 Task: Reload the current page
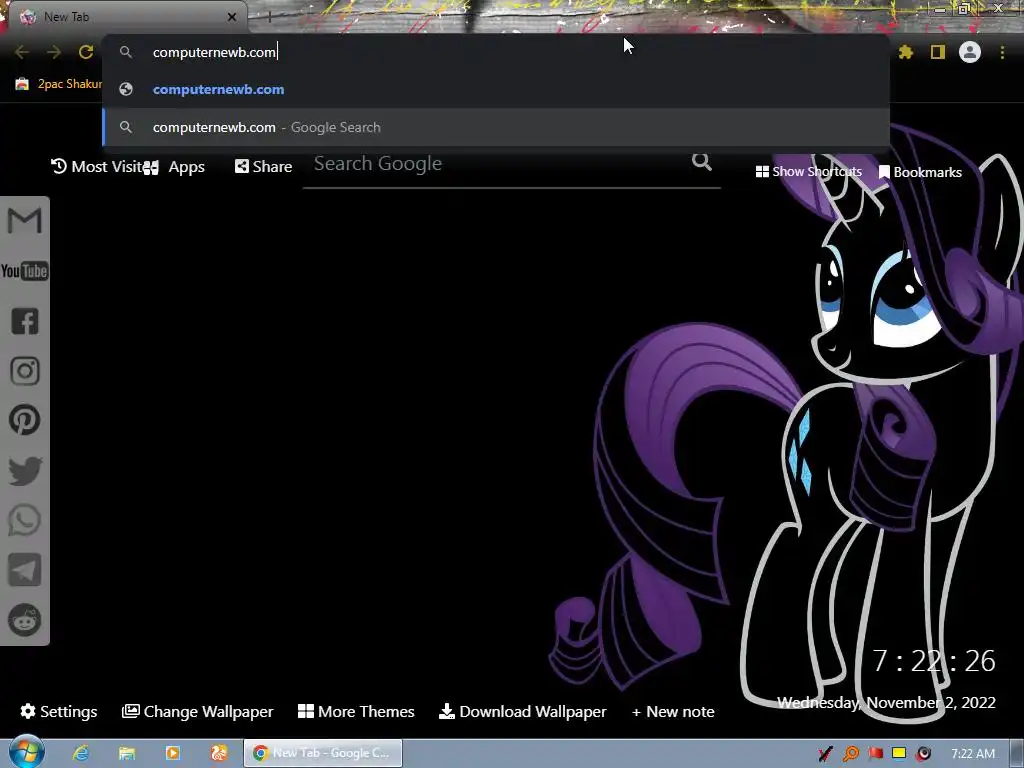(x=86, y=52)
